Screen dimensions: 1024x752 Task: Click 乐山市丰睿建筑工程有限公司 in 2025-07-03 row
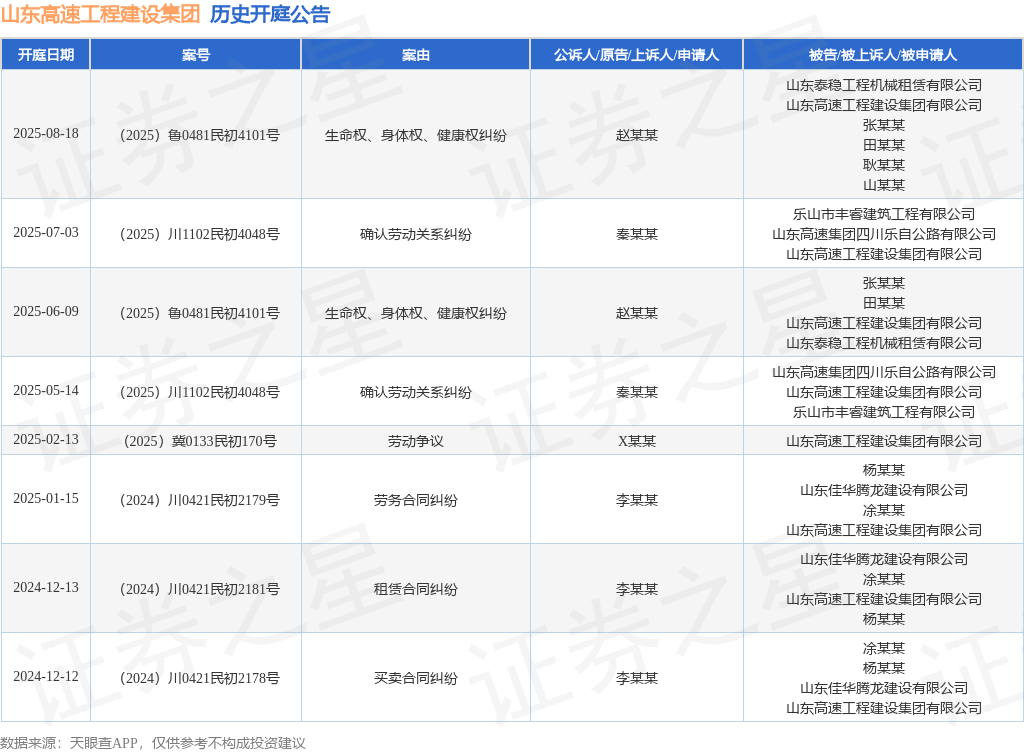point(884,214)
